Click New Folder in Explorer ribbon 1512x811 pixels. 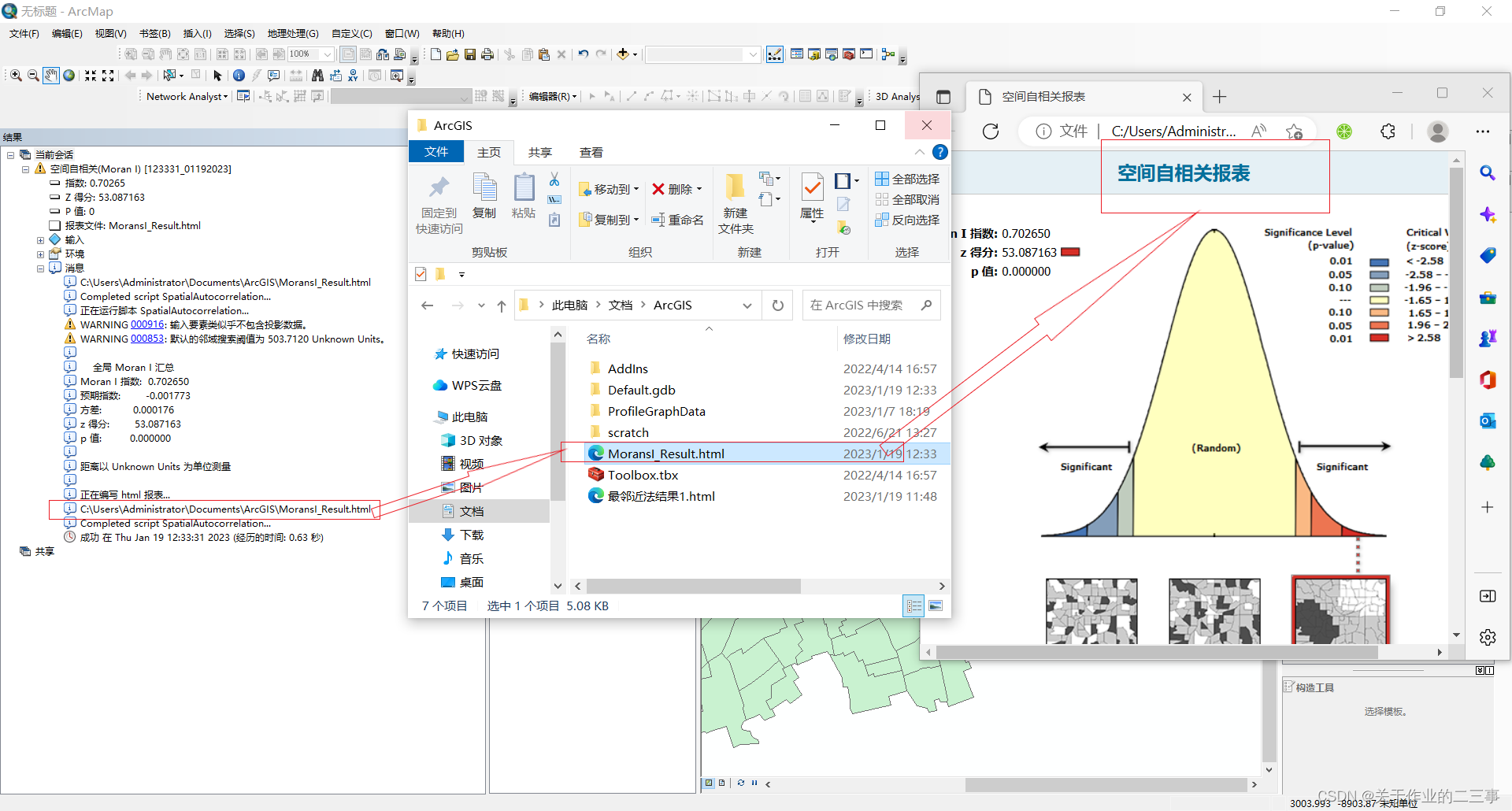point(736,203)
